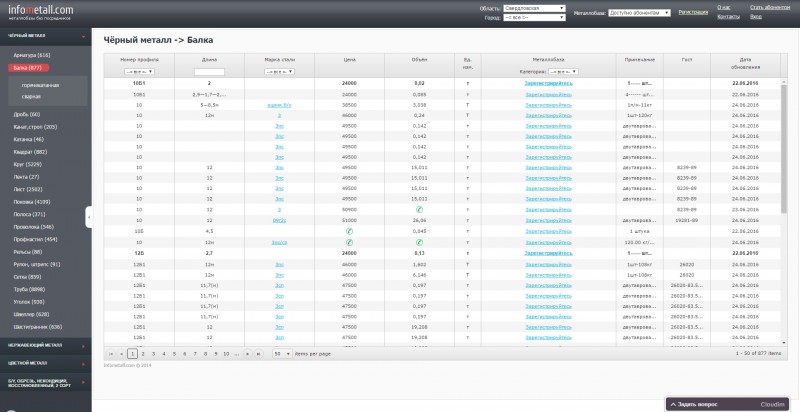Open Полоса (371) category
This screenshot has height=412, width=800.
pyautogui.click(x=29, y=215)
